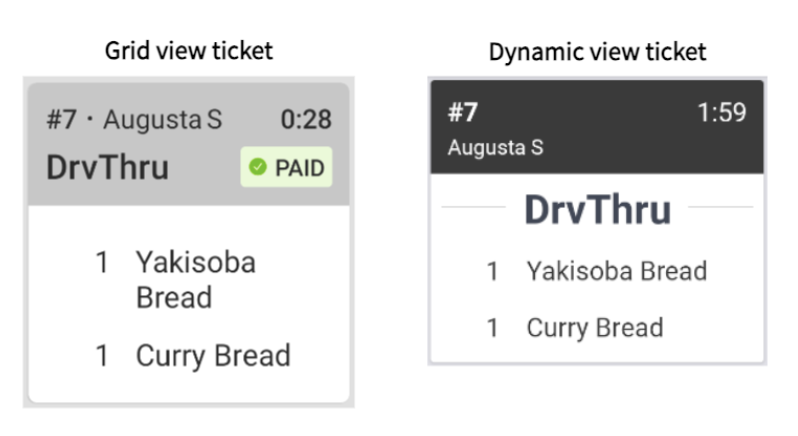Tap Curry Bread item in grid view ticket
The height and width of the screenshot is (436, 798).
[x=212, y=356]
